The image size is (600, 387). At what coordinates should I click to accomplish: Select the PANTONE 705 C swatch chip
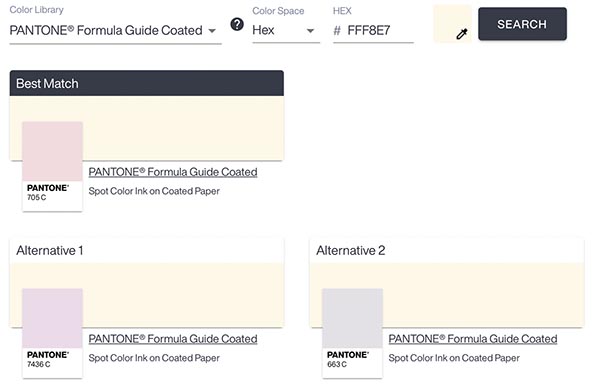[52, 166]
